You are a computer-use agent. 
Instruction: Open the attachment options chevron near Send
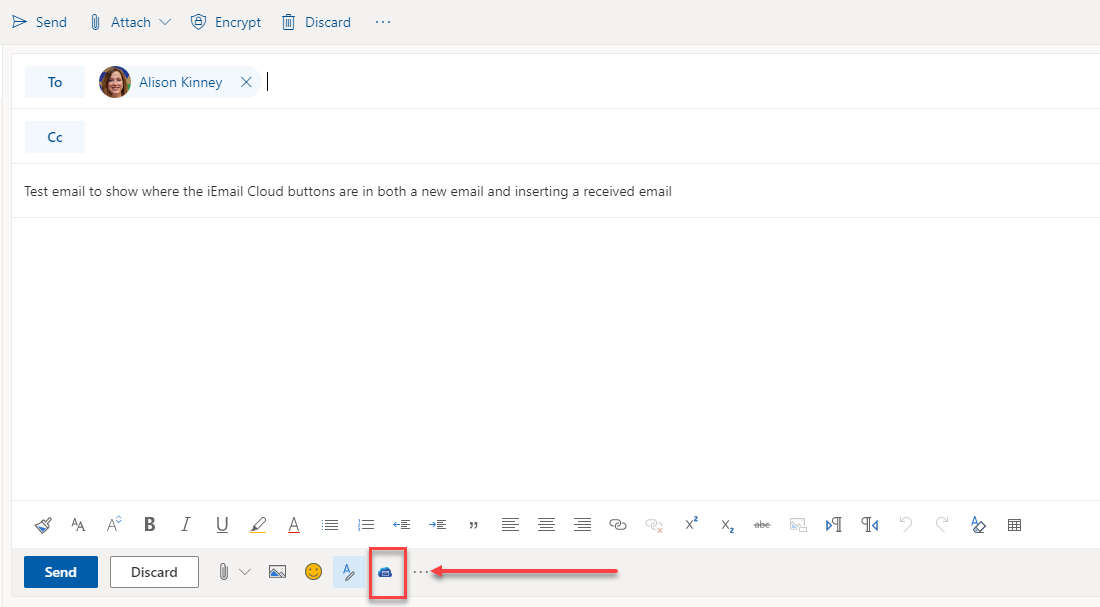point(245,571)
